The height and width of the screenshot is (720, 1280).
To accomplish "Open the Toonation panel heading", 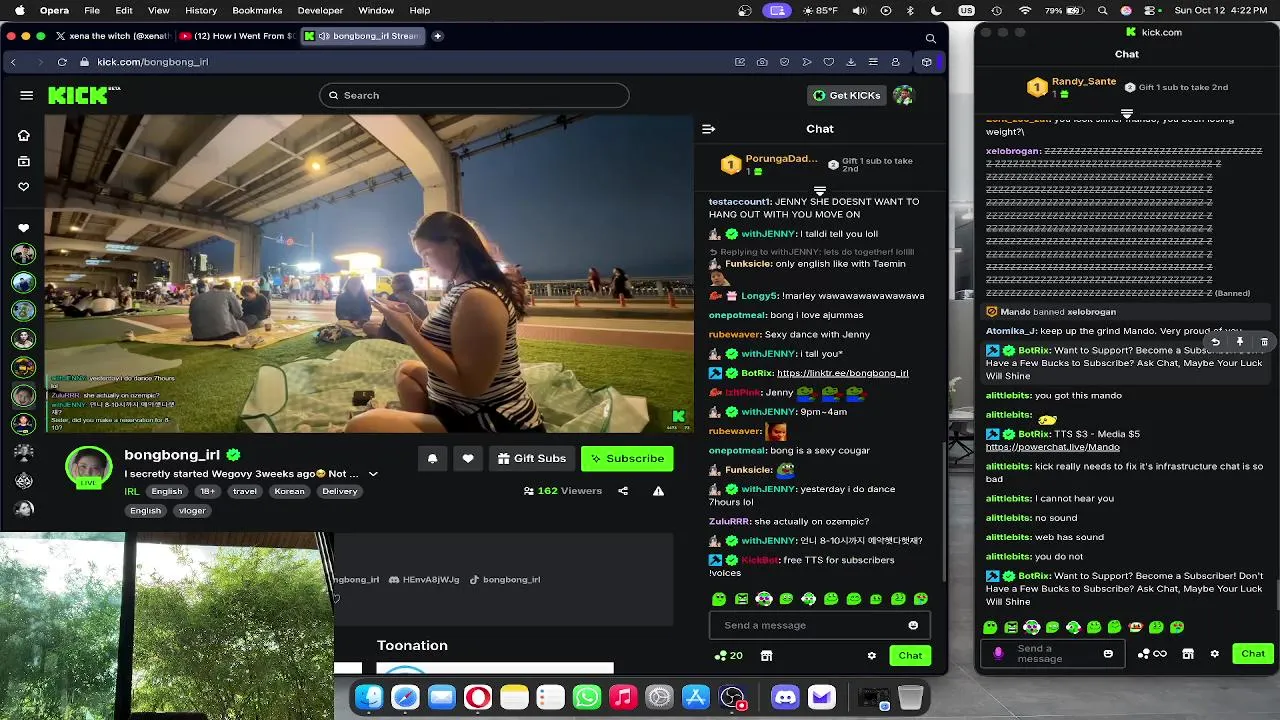I will [412, 646].
